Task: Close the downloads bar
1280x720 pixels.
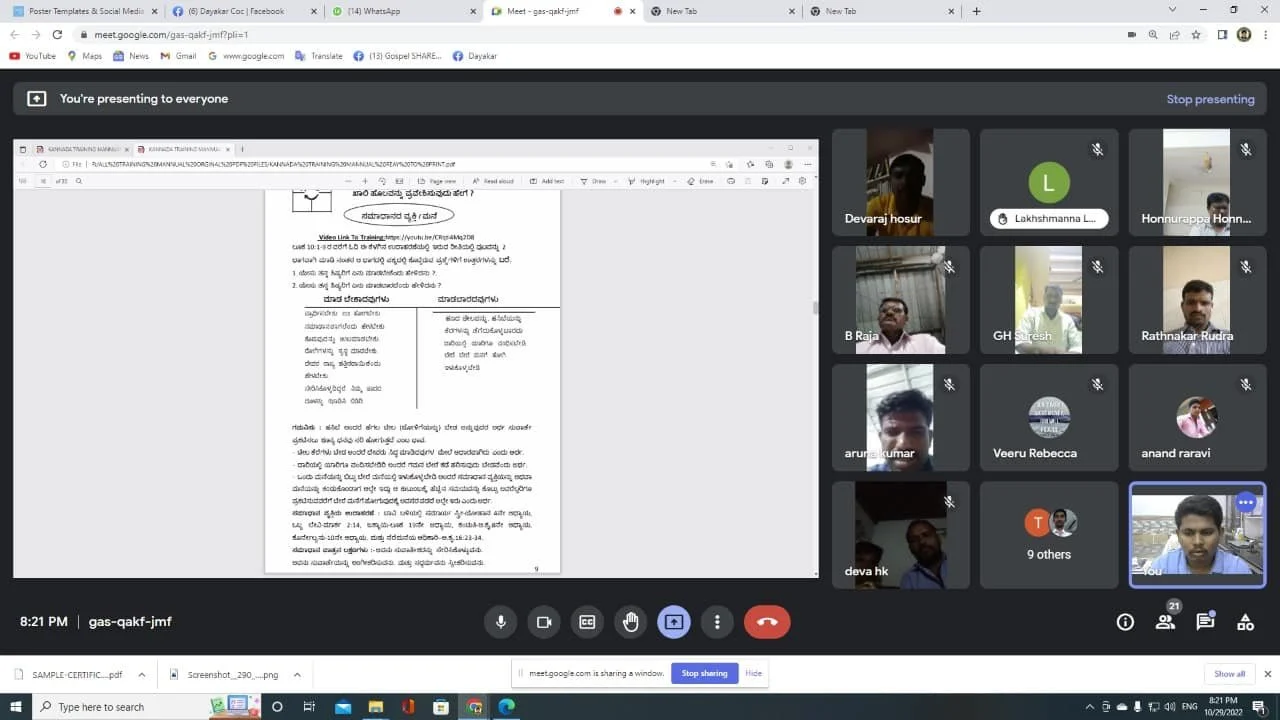Action: [x=1267, y=674]
